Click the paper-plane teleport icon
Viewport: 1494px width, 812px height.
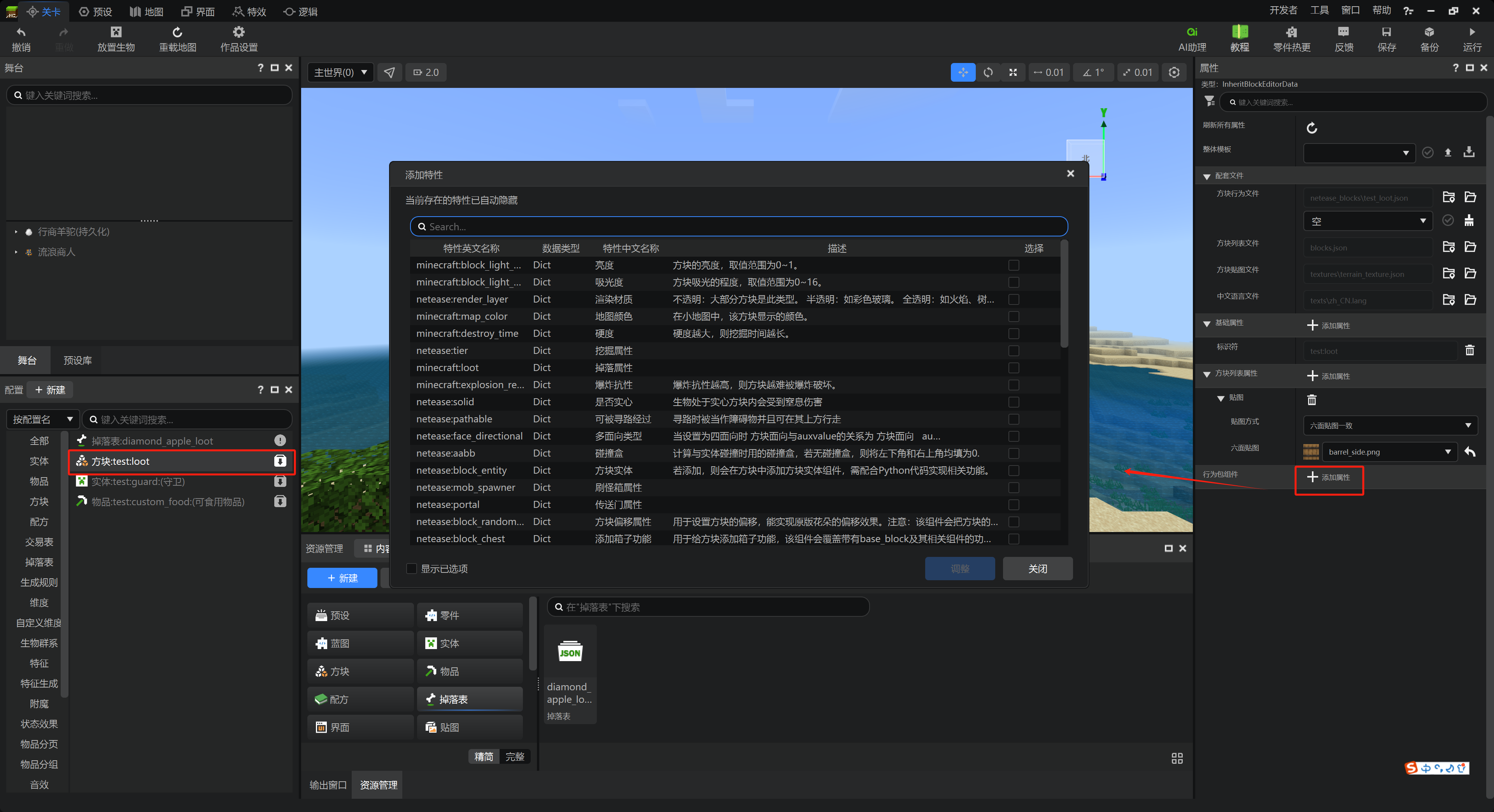389,72
